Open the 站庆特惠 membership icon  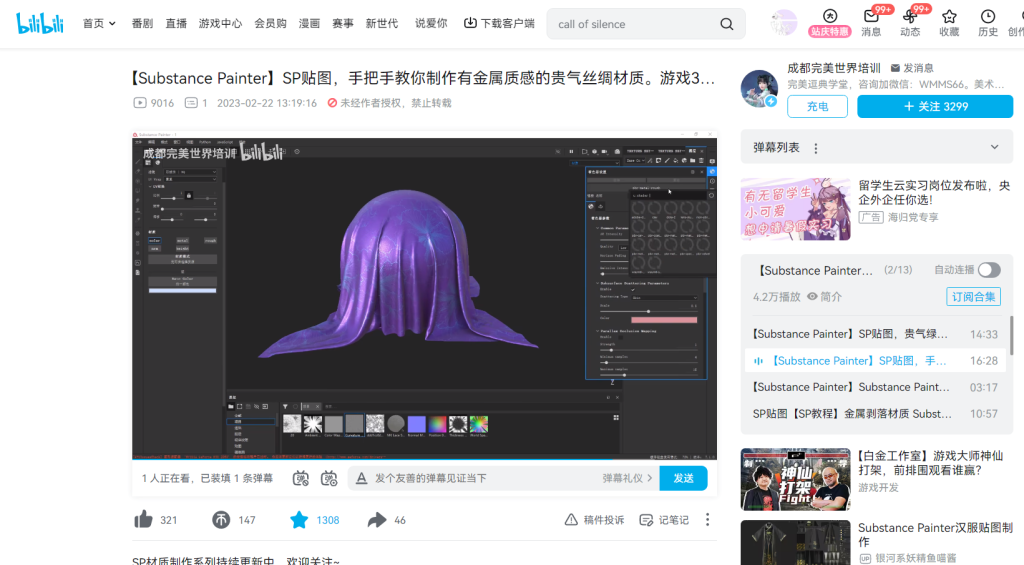point(829,24)
